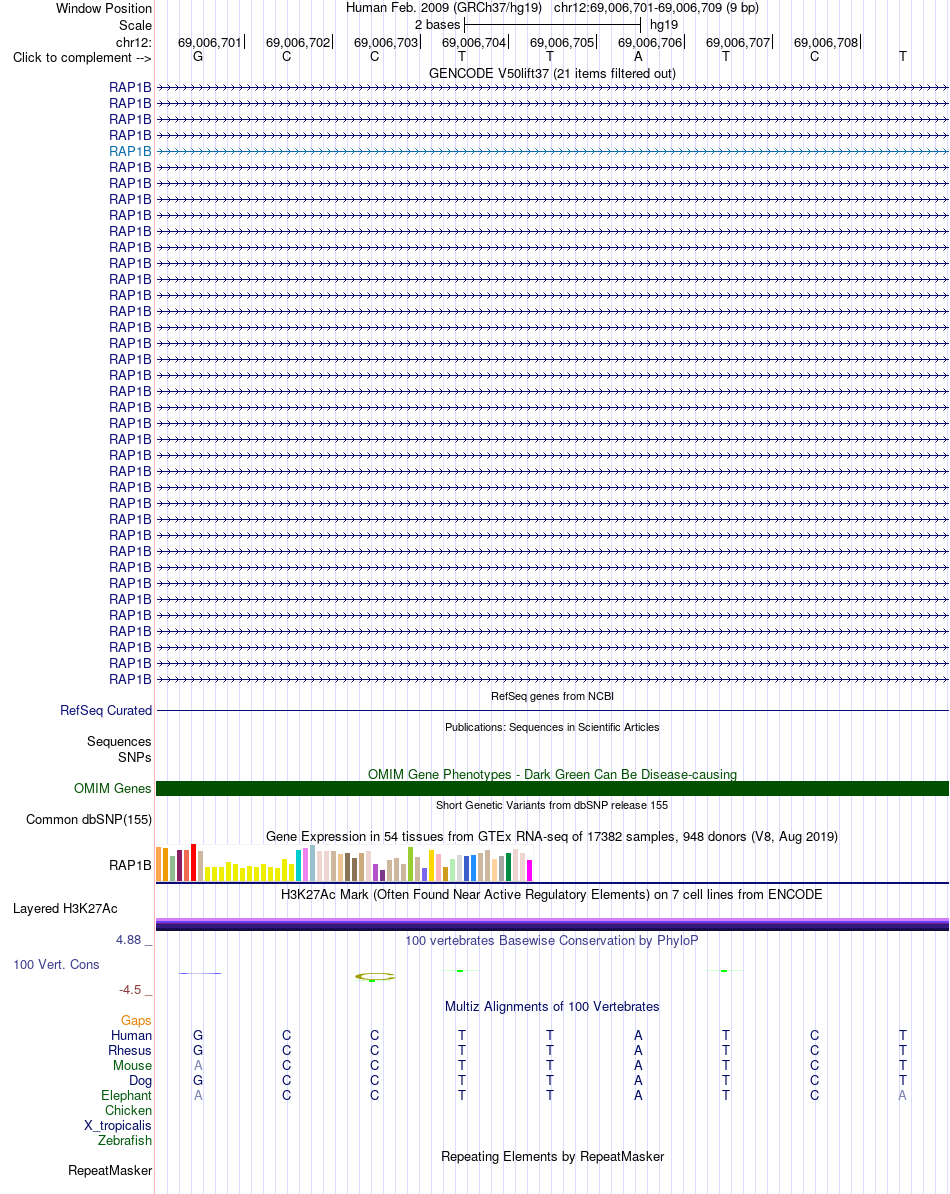
Task: Click the Window Position label
Action: pyautogui.click(x=104, y=9)
